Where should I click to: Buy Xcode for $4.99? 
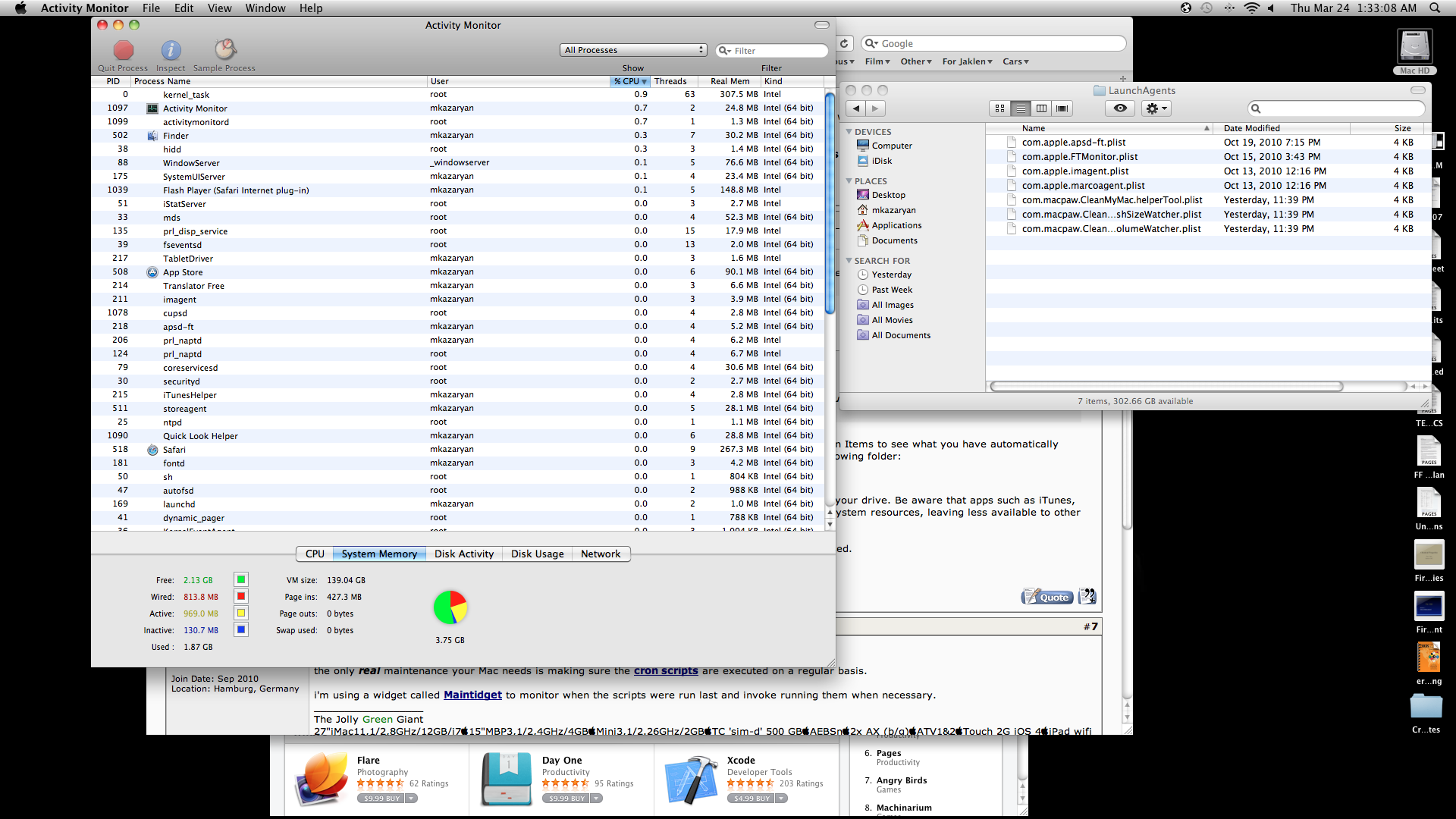pyautogui.click(x=752, y=799)
